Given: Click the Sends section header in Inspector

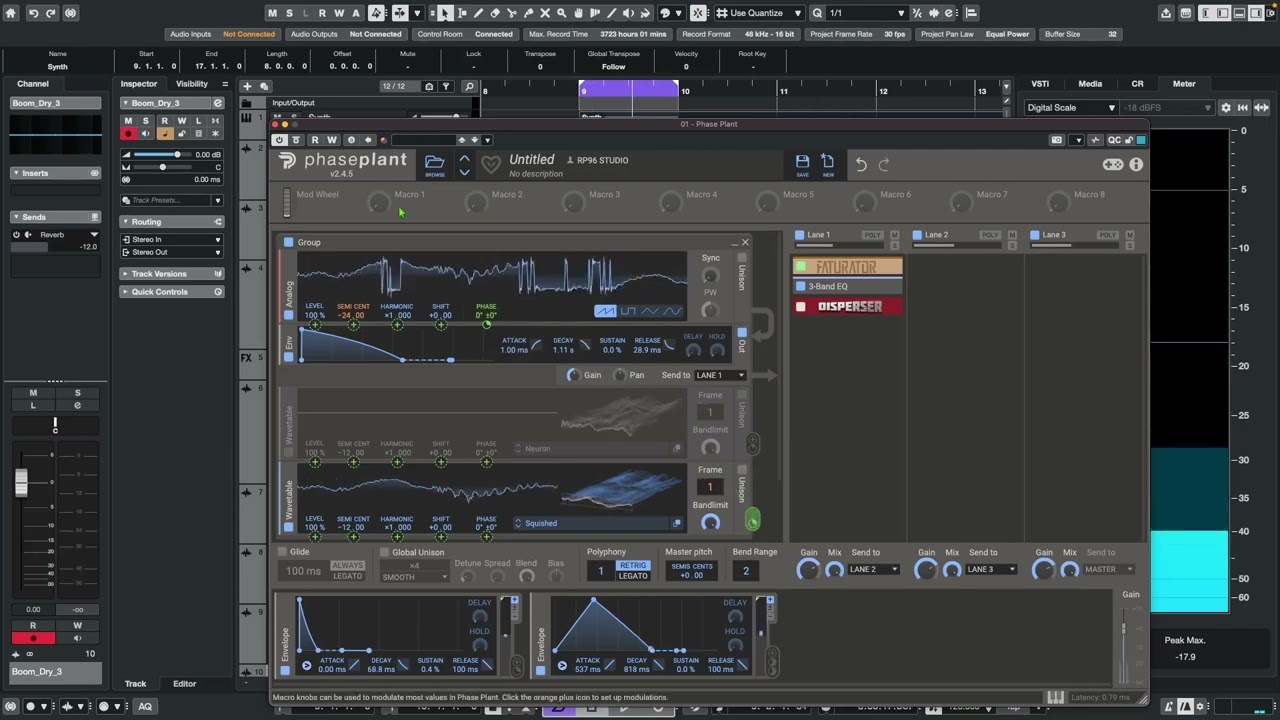Looking at the screenshot, I should tap(55, 217).
